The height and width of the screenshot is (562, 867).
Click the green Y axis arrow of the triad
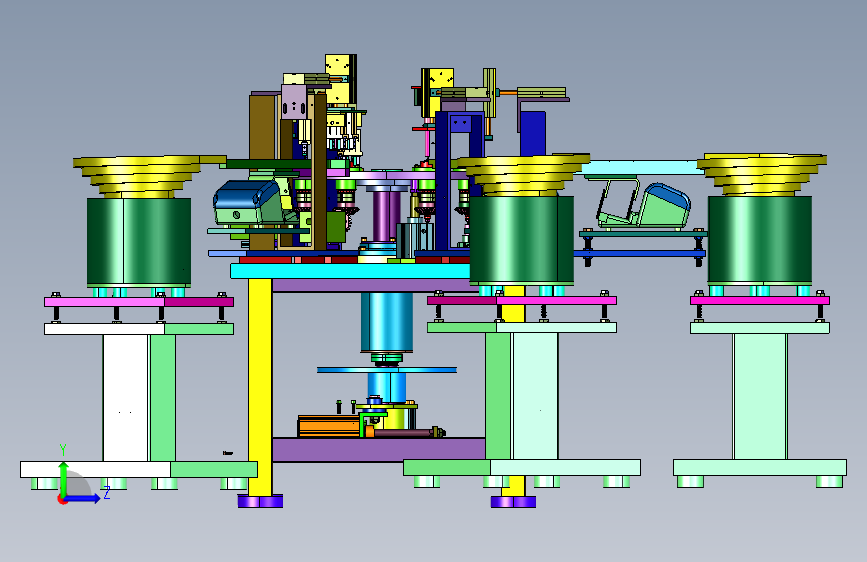coord(64,479)
